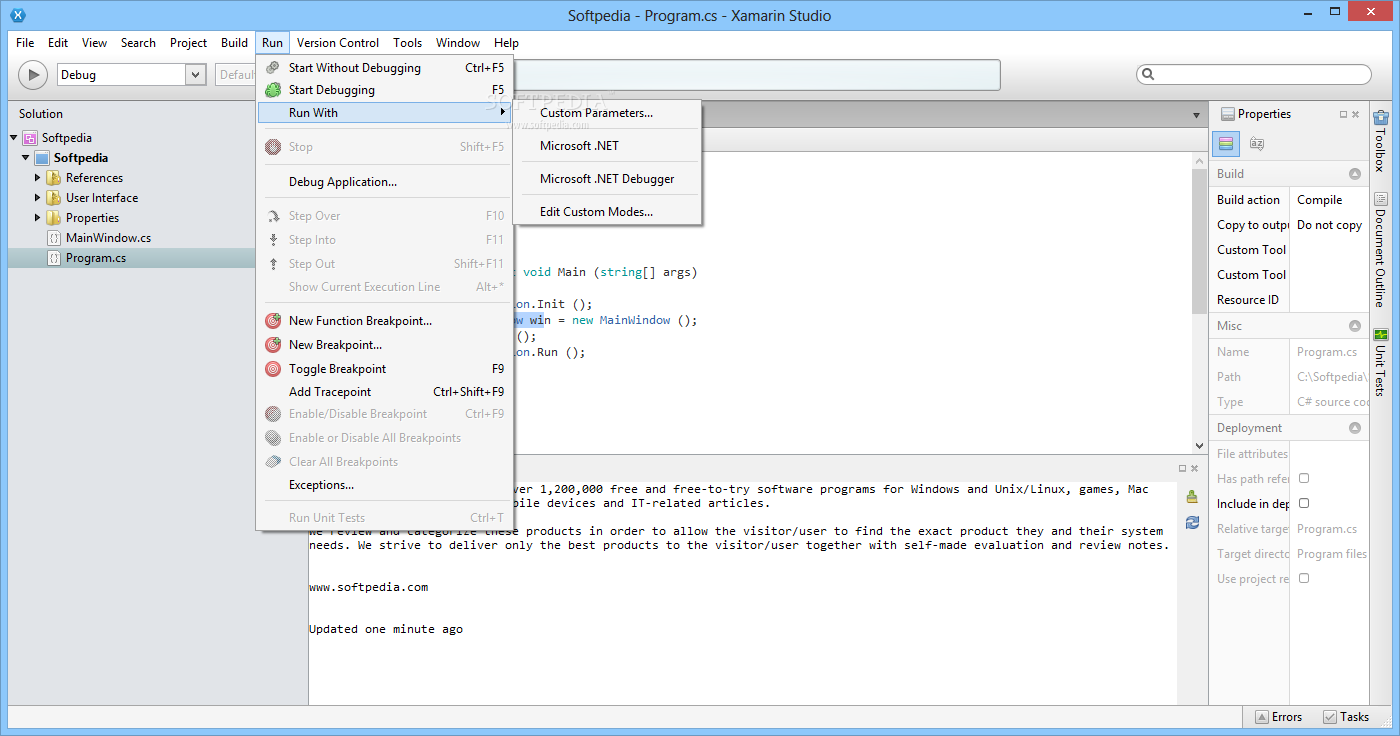Click the Build action Compile value
Viewport: 1400px width, 736px height.
(x=1319, y=200)
